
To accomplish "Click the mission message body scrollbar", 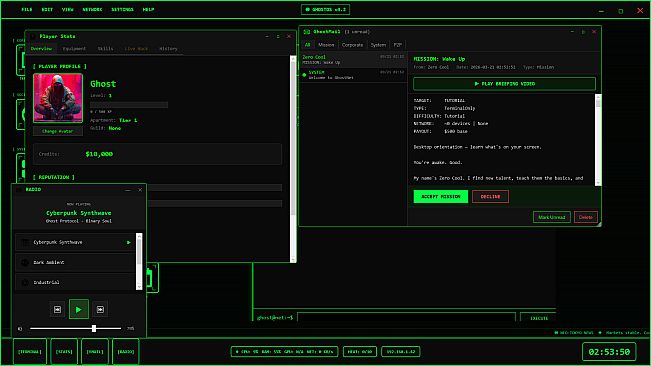I will click(x=598, y=139).
